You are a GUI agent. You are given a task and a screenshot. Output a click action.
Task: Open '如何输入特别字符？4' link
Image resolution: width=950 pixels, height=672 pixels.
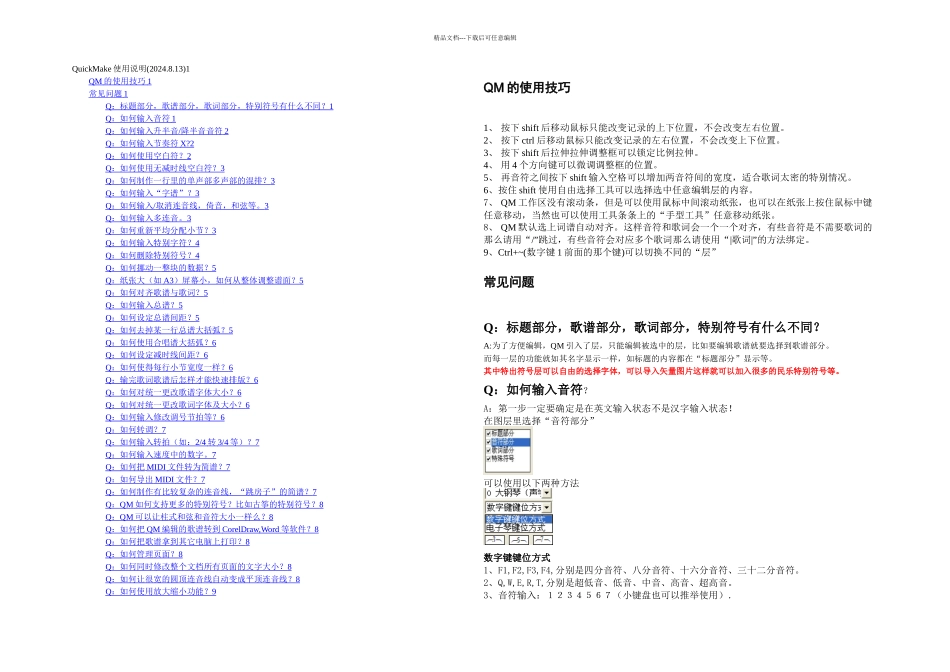(x=152, y=242)
